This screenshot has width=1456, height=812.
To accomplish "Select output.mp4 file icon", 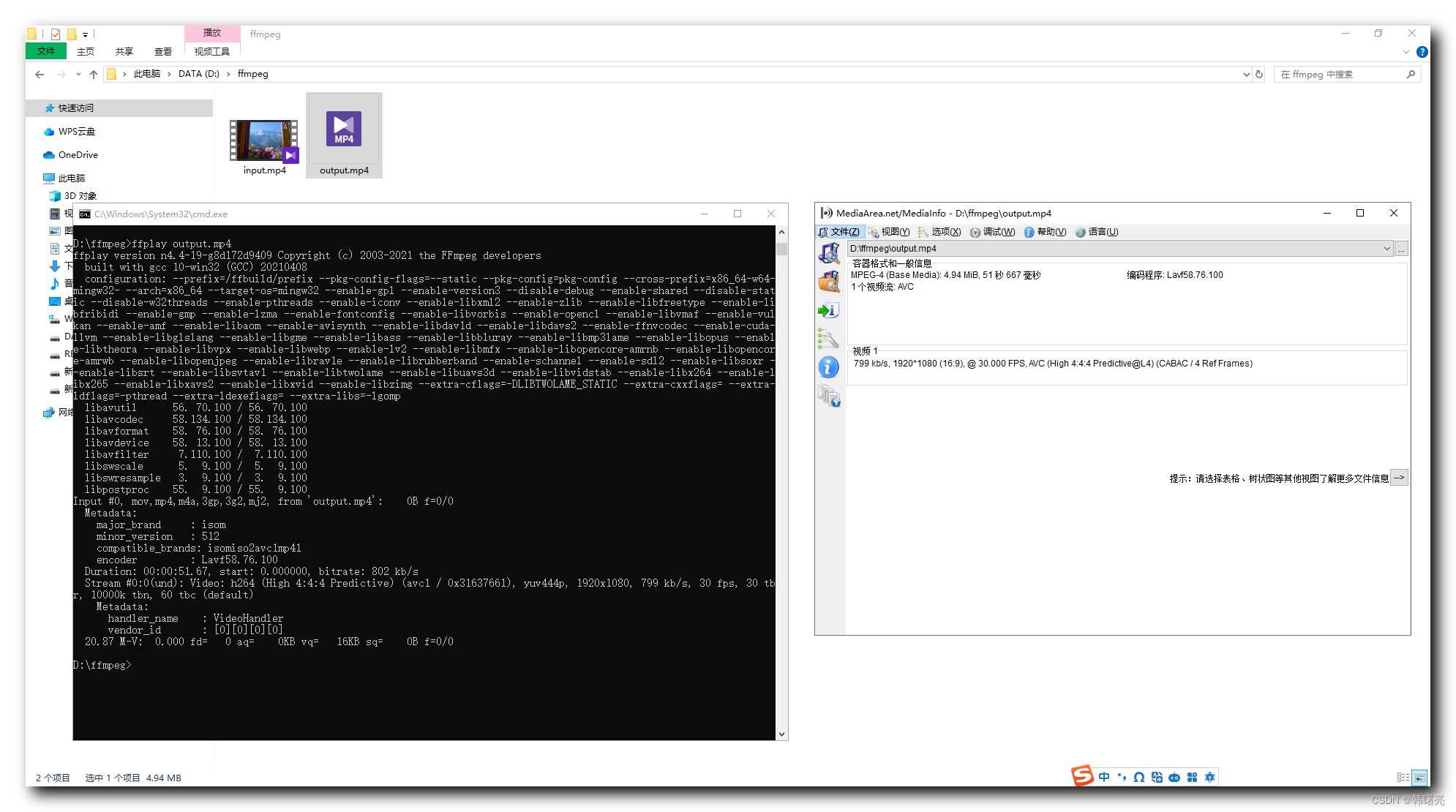I will coord(344,129).
